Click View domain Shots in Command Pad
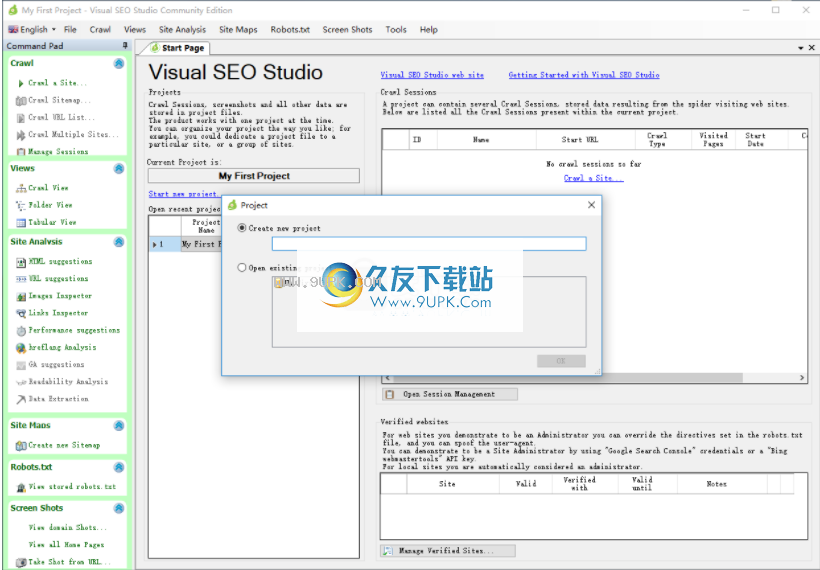This screenshot has height=570, width=820. [67, 528]
